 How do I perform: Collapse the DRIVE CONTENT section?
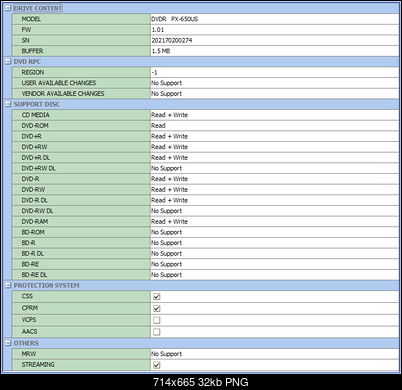[8, 8]
